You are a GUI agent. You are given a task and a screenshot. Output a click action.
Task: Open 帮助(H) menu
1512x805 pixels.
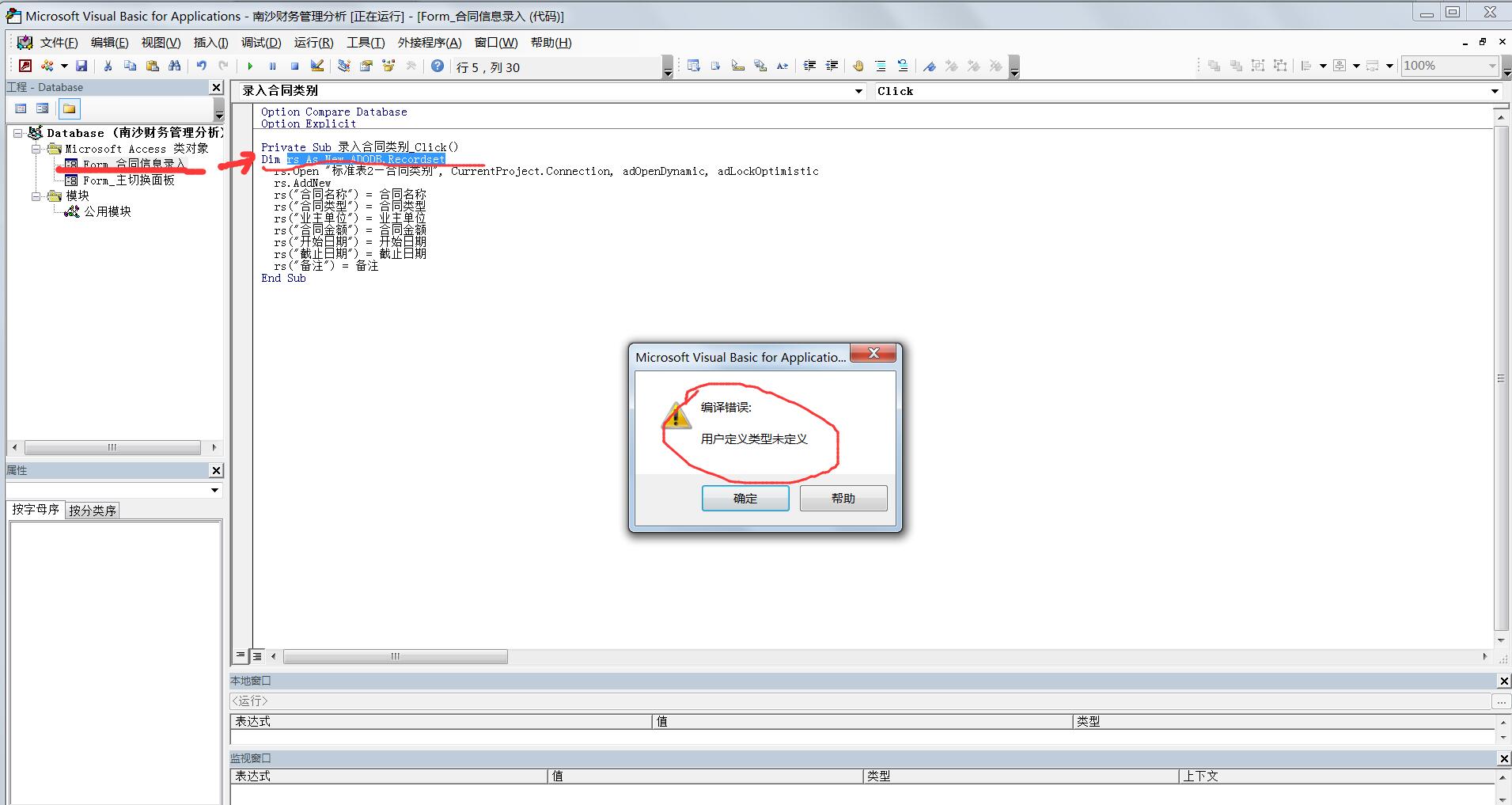click(x=551, y=43)
